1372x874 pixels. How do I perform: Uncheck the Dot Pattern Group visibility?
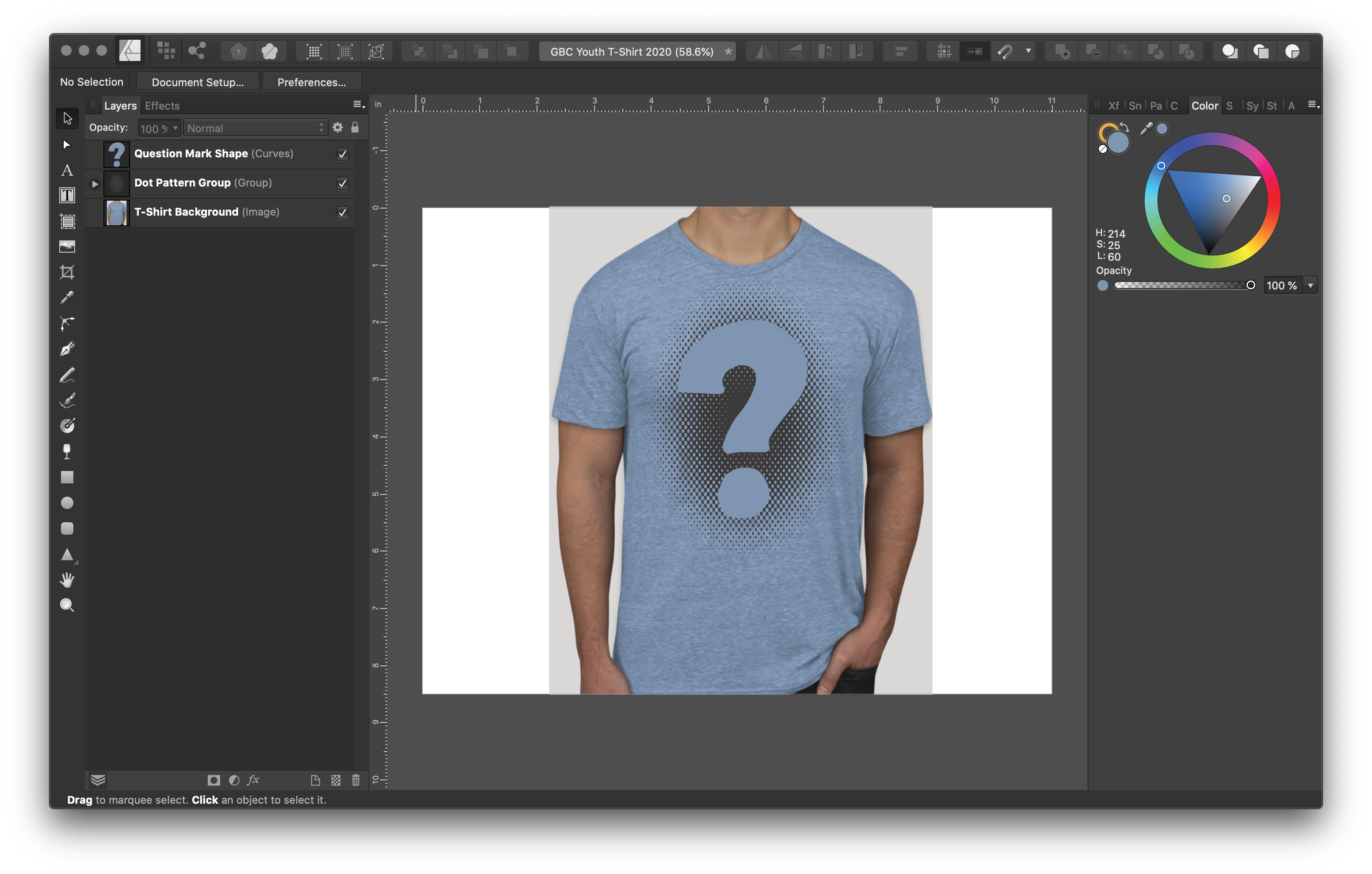click(x=343, y=183)
